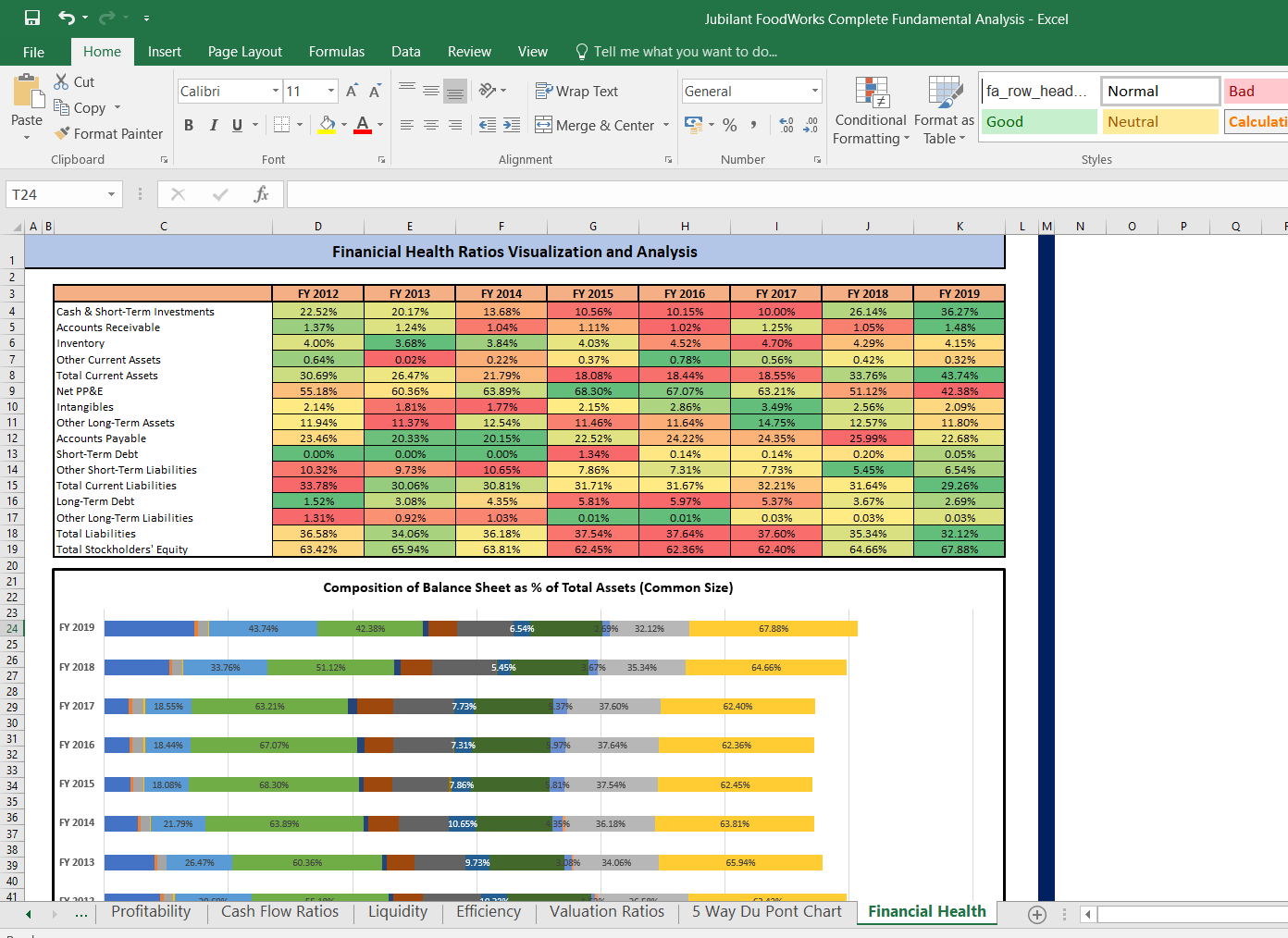Screen dimensions: 1288x938
Task: Left-align the cell text
Action: tap(407, 124)
